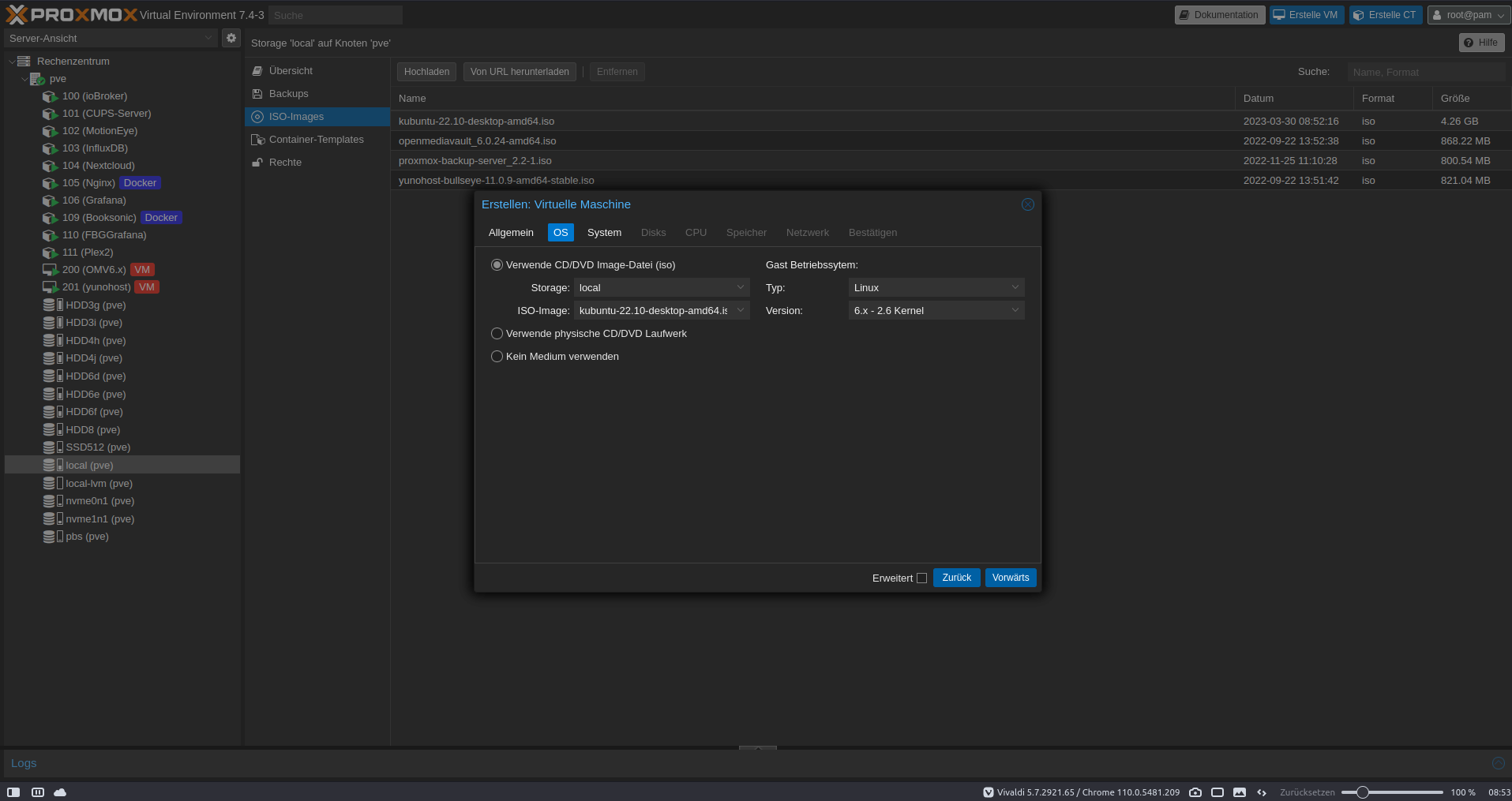
Task: Click the page actions code icon
Action: pyautogui.click(x=1262, y=792)
